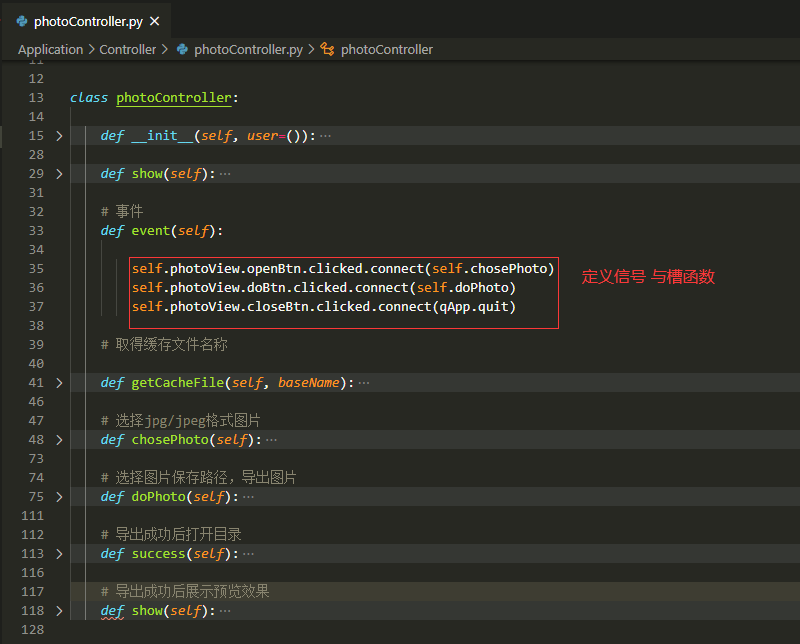
Task: Click the comment '# 选择jpg/jpeg格式图片'
Action: [181, 420]
